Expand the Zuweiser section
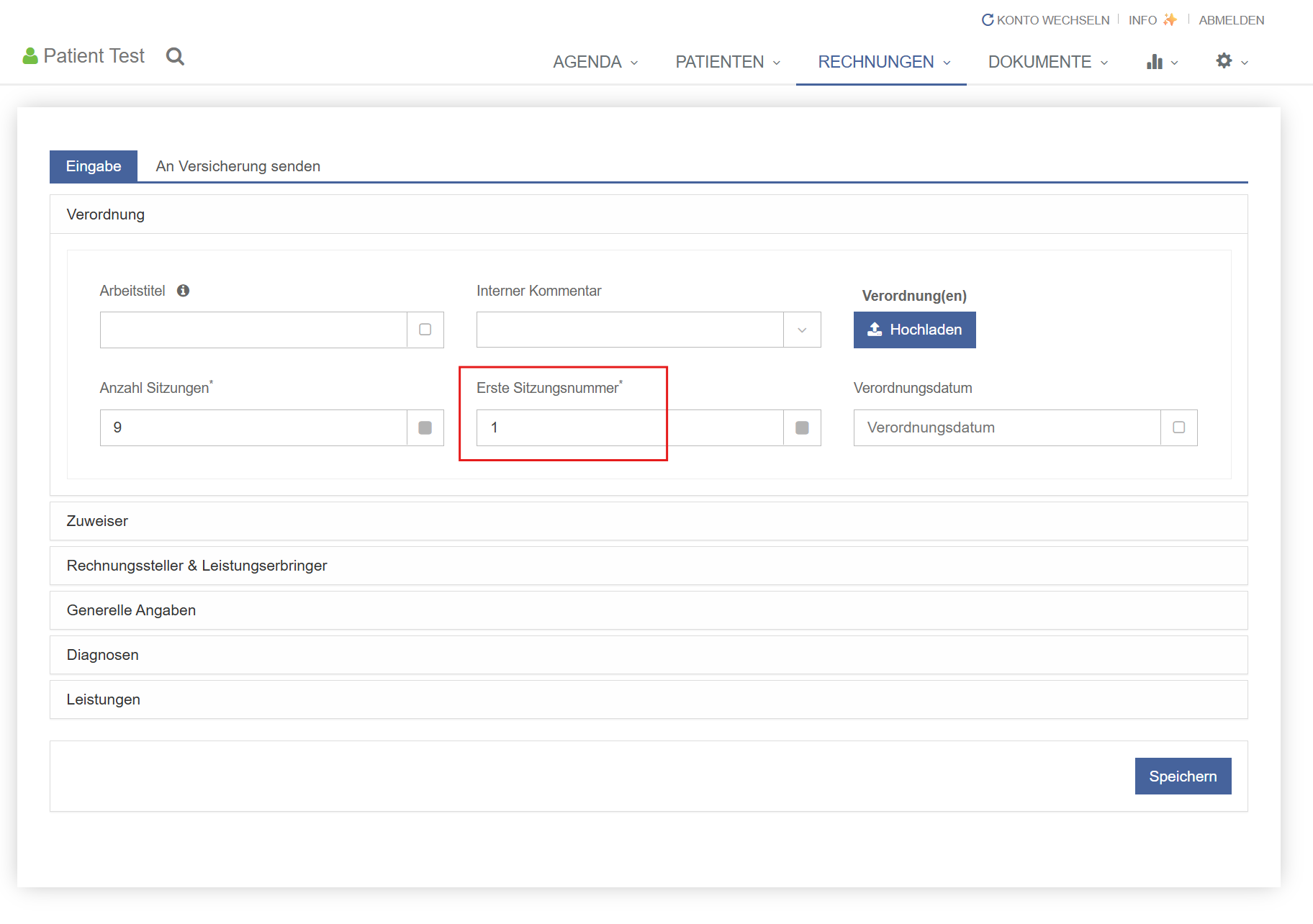This screenshot has height=924, width=1313. click(x=97, y=521)
